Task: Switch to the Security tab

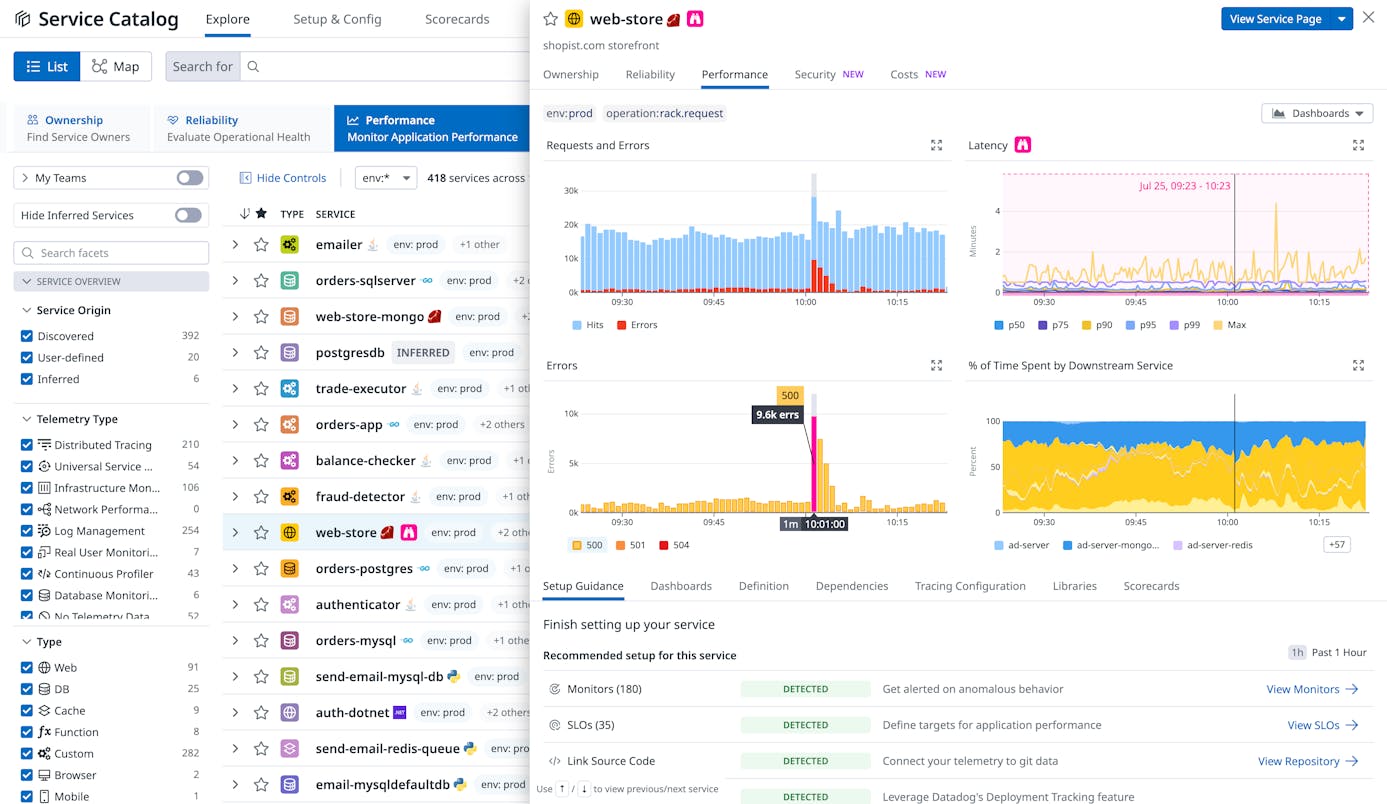Action: pyautogui.click(x=814, y=74)
